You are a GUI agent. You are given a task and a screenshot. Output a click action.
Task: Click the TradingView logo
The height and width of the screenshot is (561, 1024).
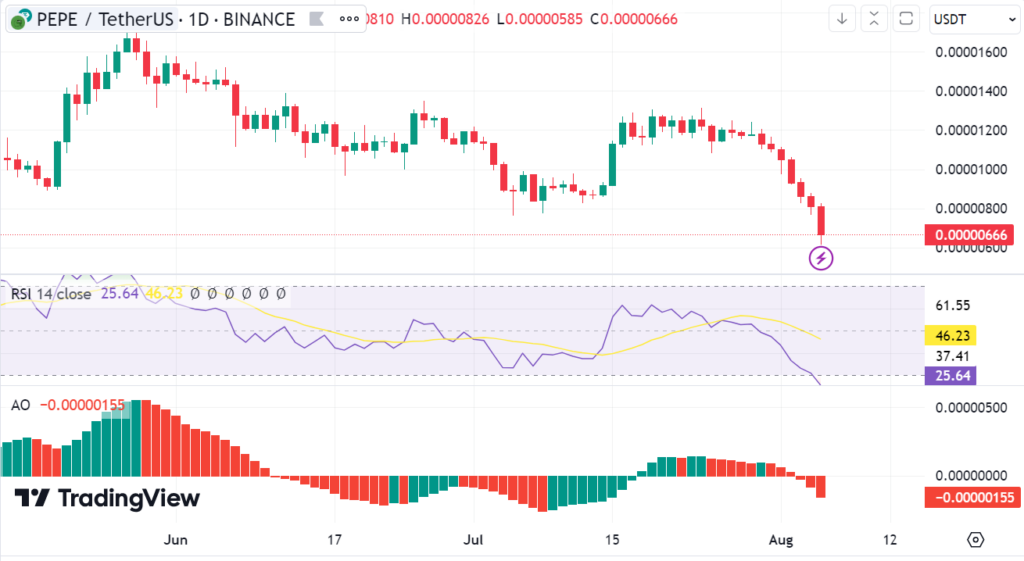coord(107,498)
